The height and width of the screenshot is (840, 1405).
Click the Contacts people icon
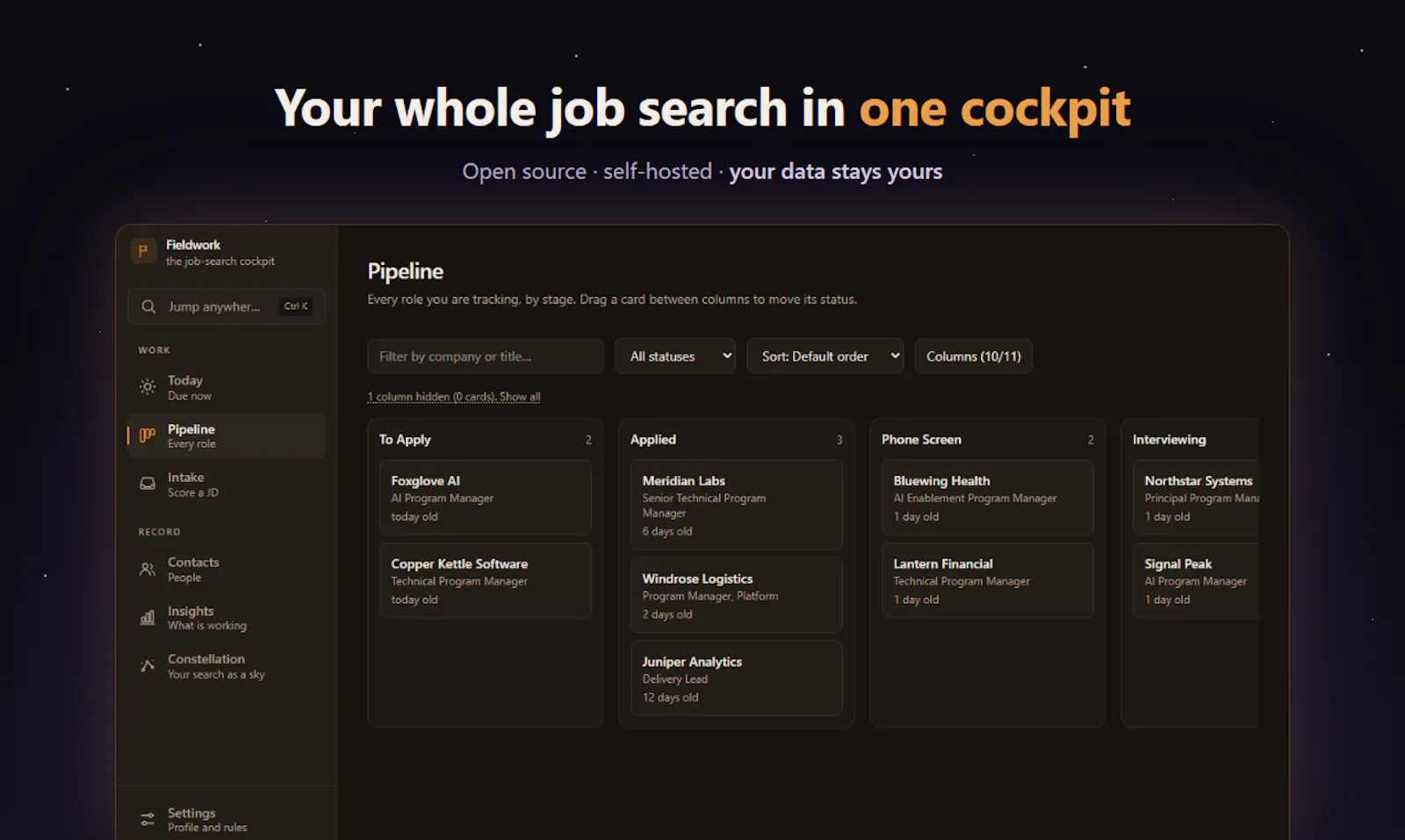point(148,569)
